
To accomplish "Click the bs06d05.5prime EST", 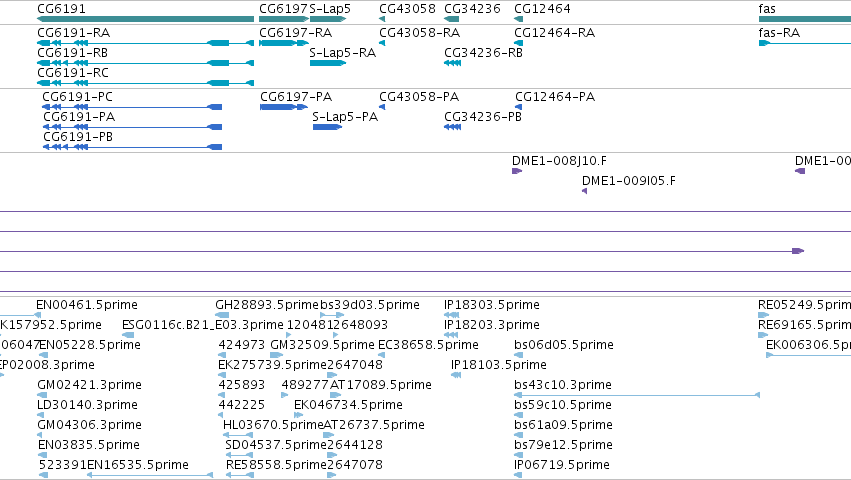I will pos(518,355).
